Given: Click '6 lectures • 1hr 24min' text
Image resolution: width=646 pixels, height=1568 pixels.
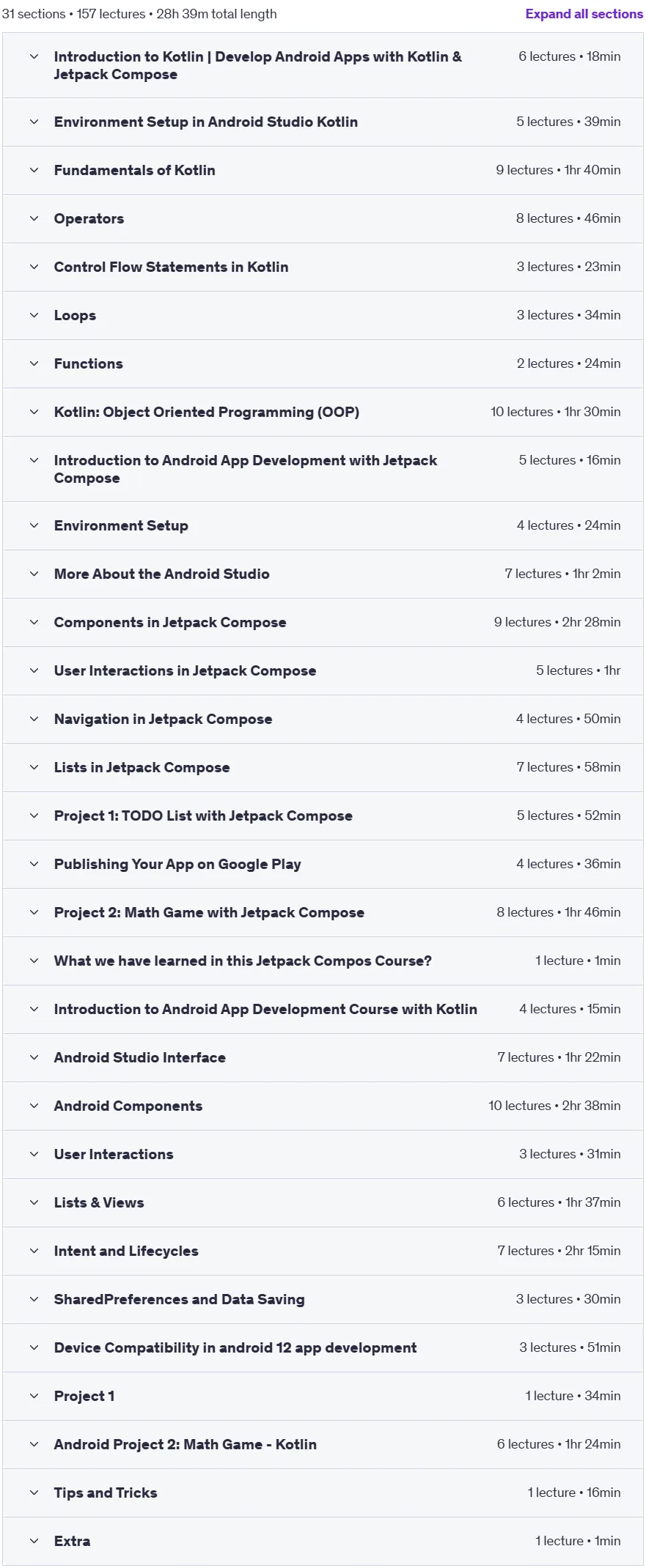Looking at the screenshot, I should click(x=559, y=1444).
